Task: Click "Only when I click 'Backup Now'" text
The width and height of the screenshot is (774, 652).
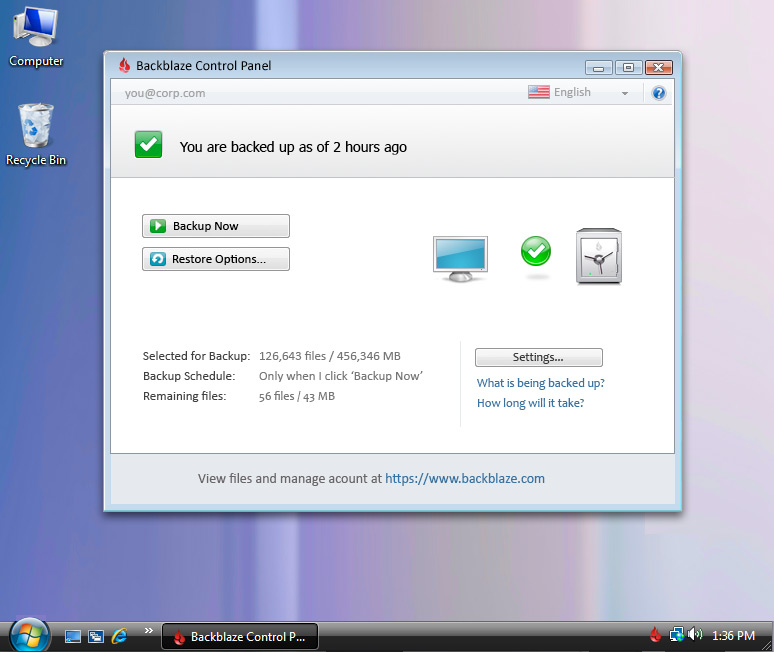Action: click(x=341, y=376)
